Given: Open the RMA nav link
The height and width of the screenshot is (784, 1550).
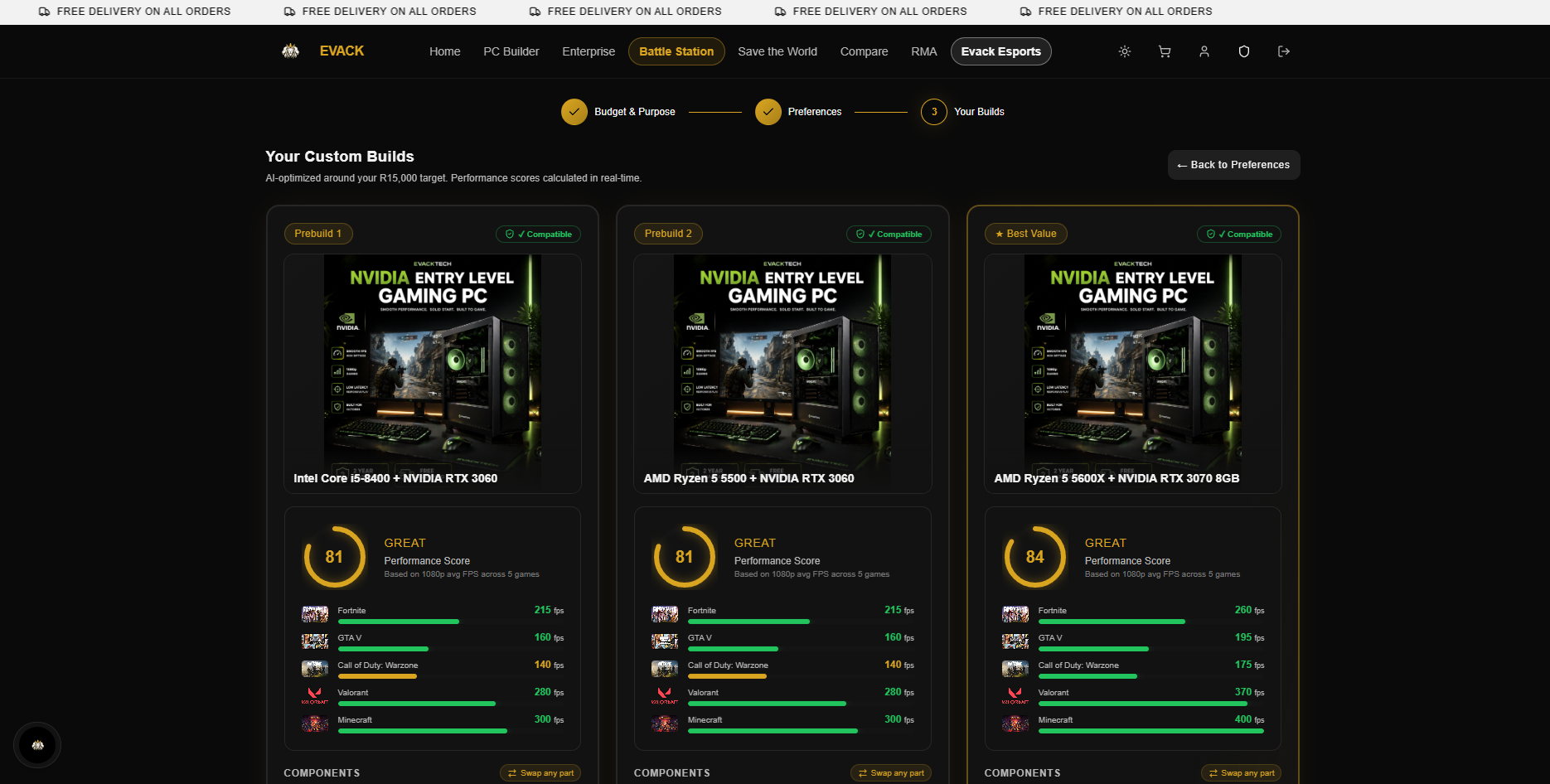Looking at the screenshot, I should click(924, 51).
